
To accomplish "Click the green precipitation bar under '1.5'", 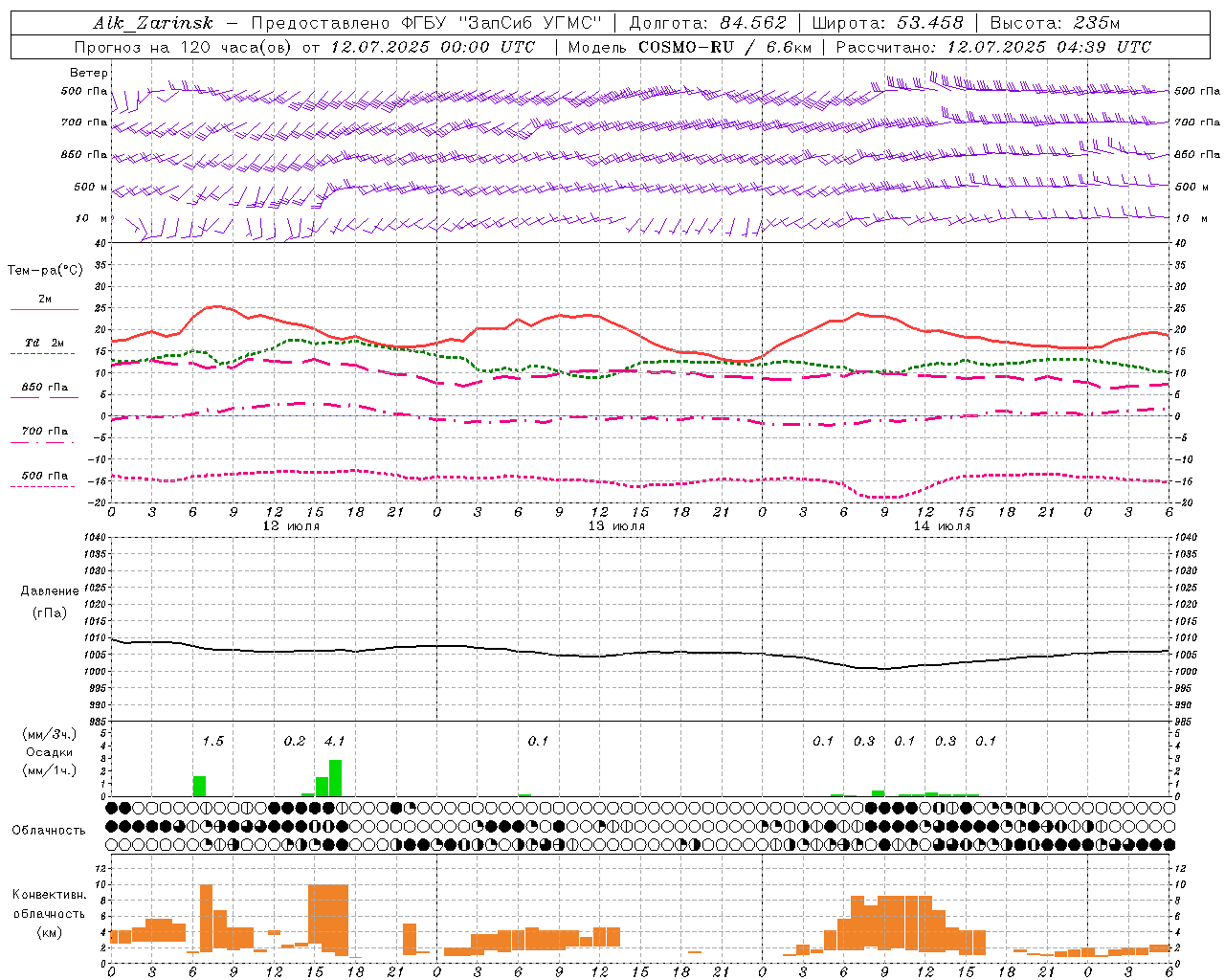I will 199,786.
